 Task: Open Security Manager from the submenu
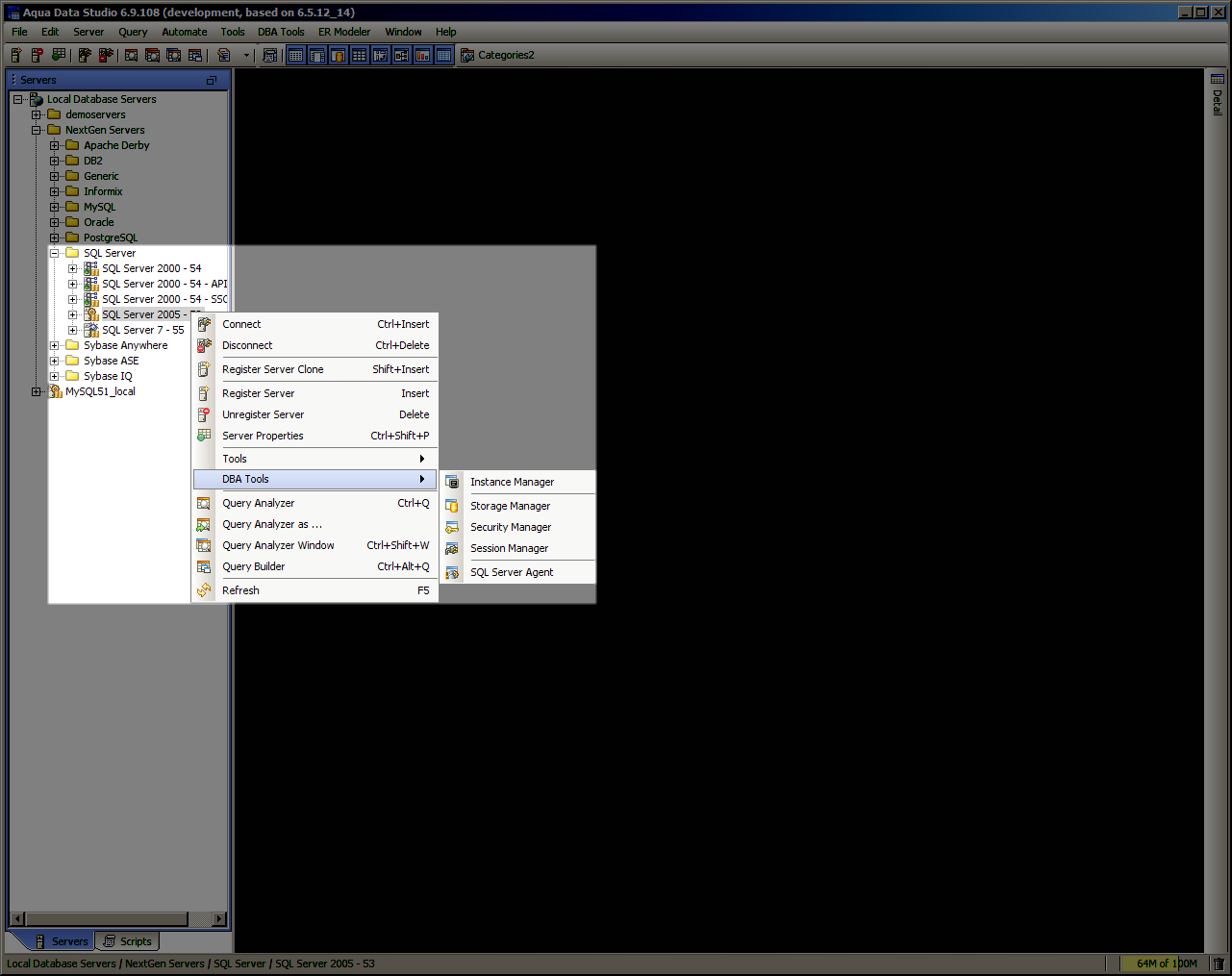click(518, 527)
